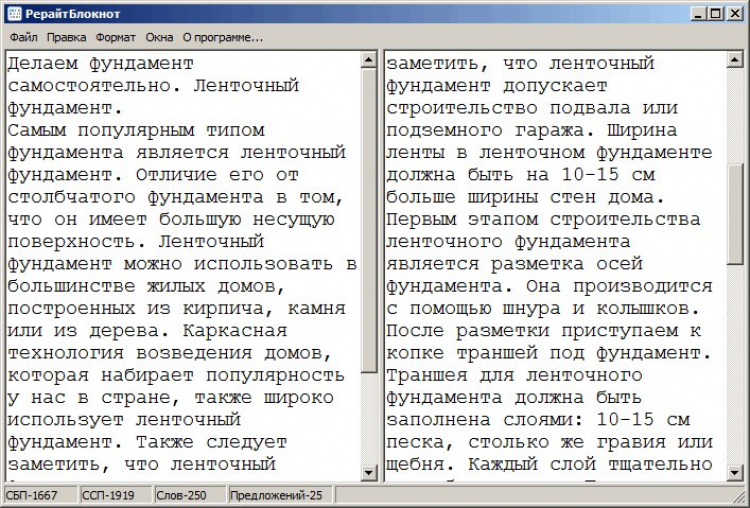This screenshot has width=750, height=508.
Task: Click left pane scrollbar thumb
Action: coord(369,220)
